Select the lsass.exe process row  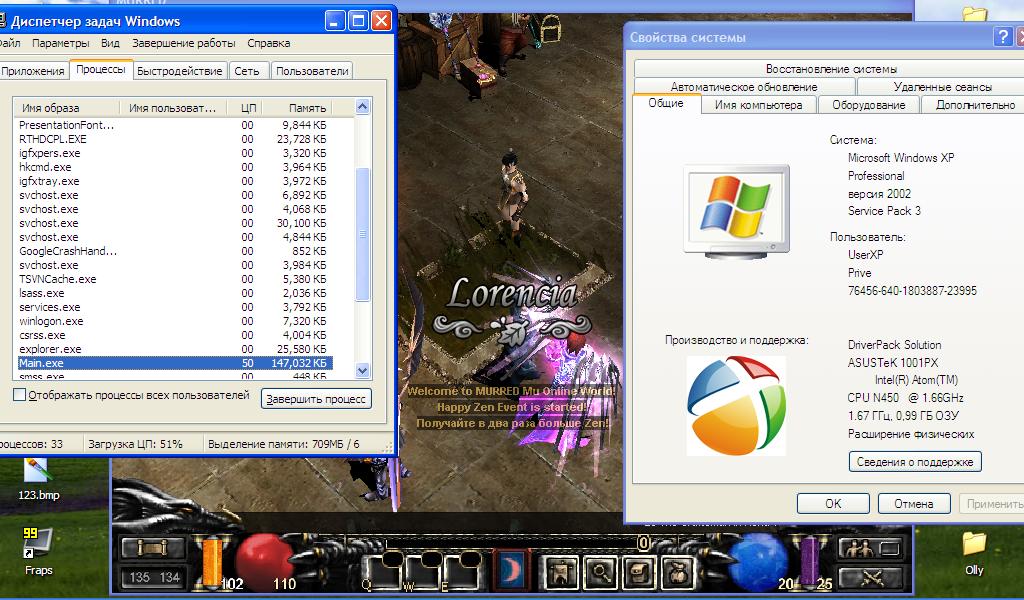coord(175,292)
